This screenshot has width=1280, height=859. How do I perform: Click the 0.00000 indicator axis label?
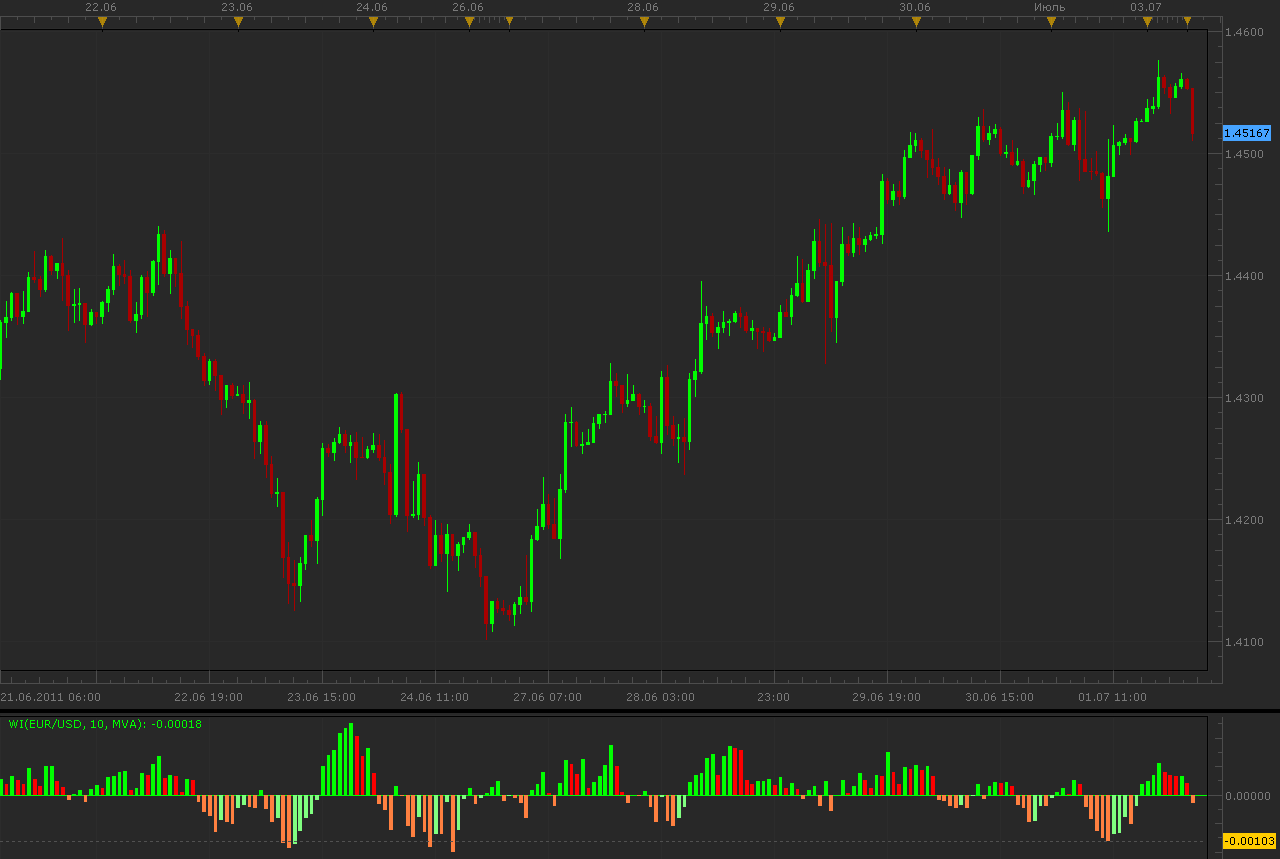pyautogui.click(x=1249, y=796)
